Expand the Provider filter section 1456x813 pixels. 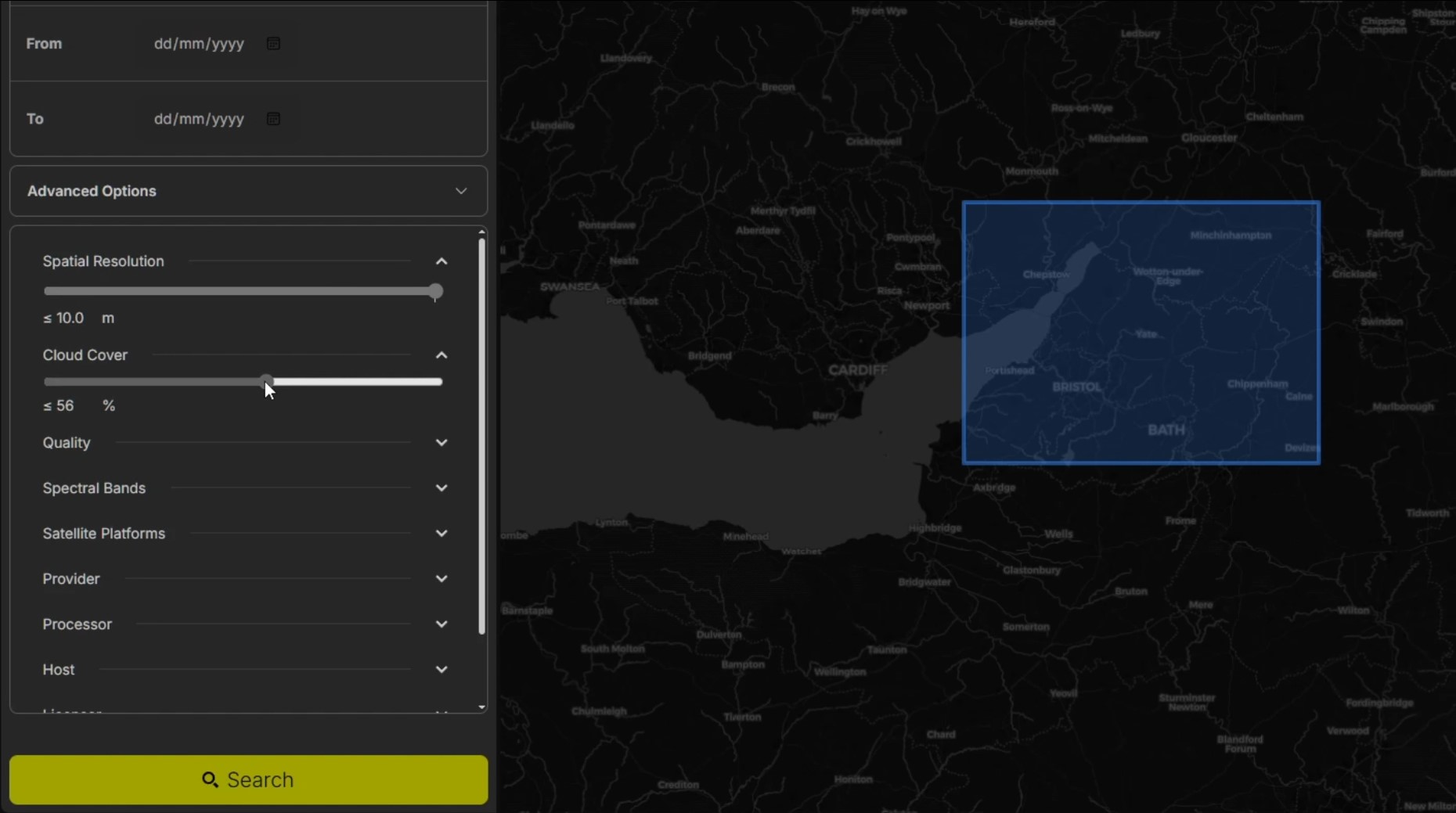pos(441,579)
